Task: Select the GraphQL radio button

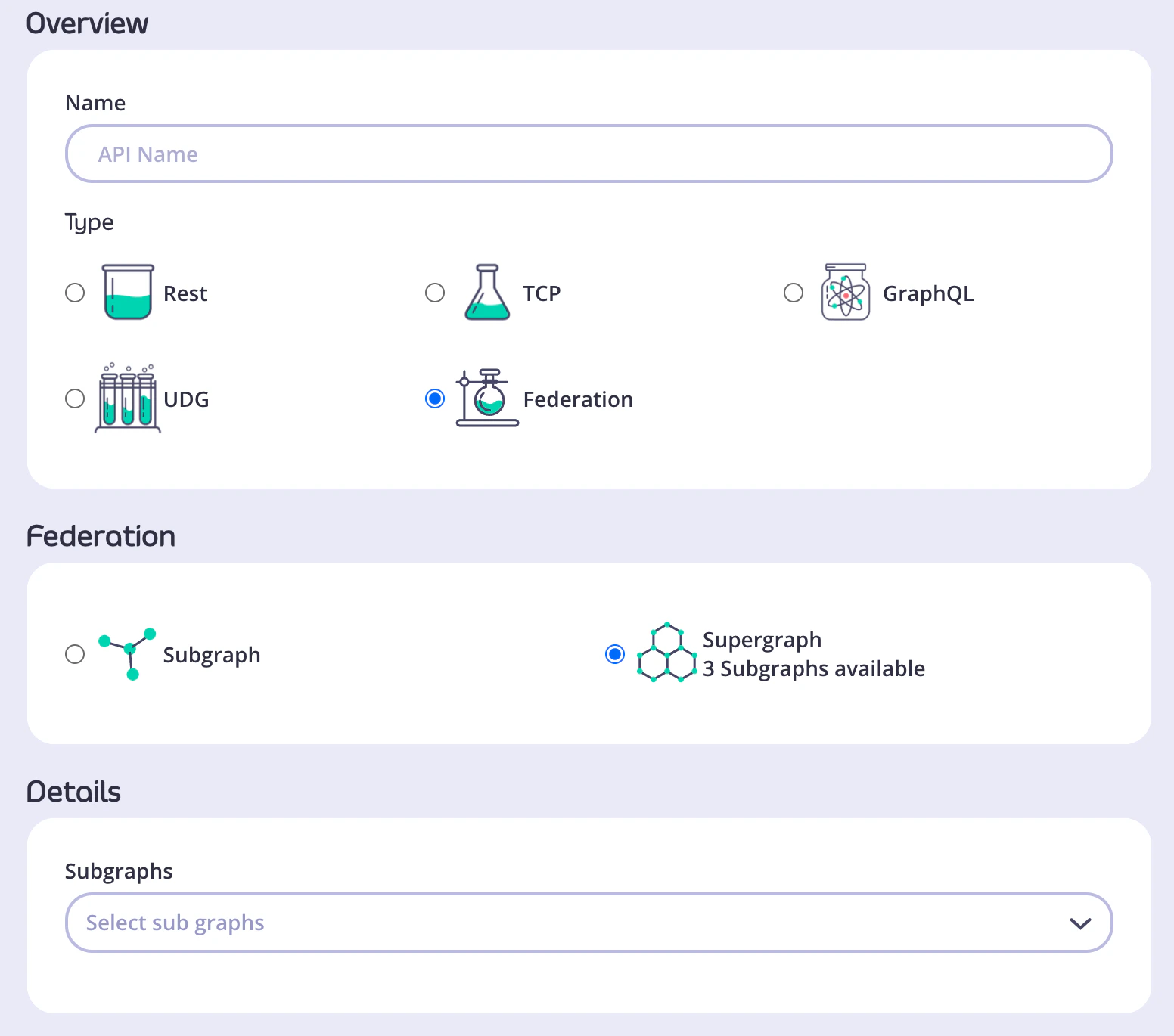Action: 793,293
